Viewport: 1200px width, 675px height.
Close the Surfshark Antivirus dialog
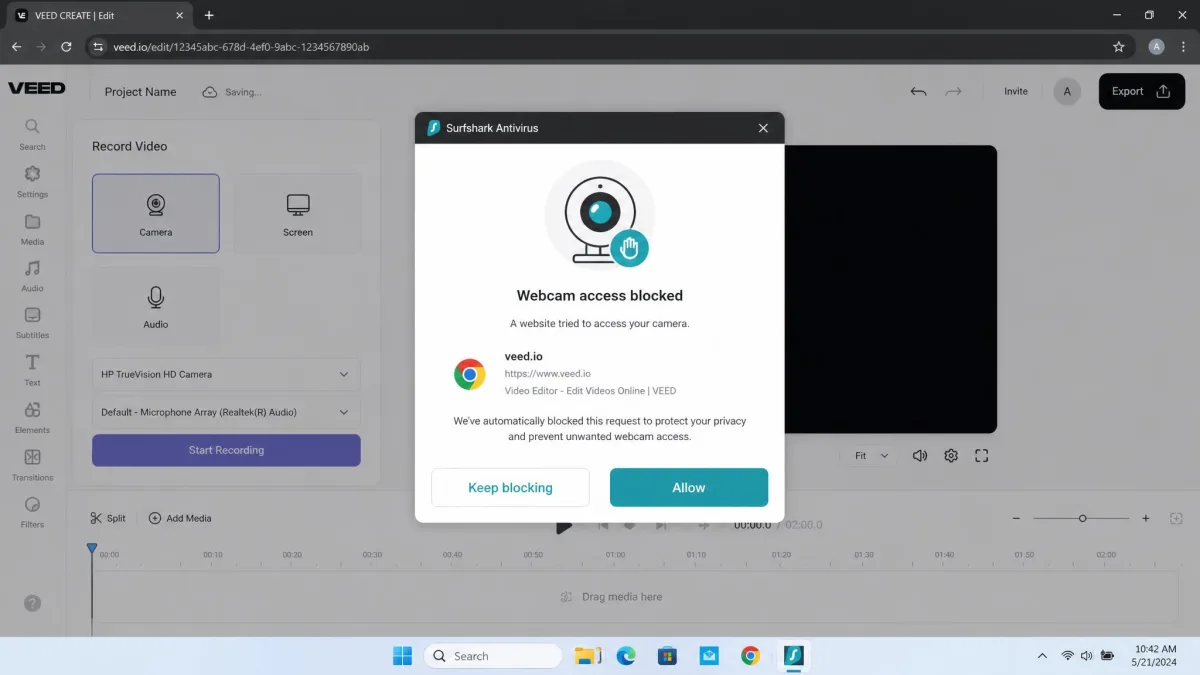[x=763, y=128]
